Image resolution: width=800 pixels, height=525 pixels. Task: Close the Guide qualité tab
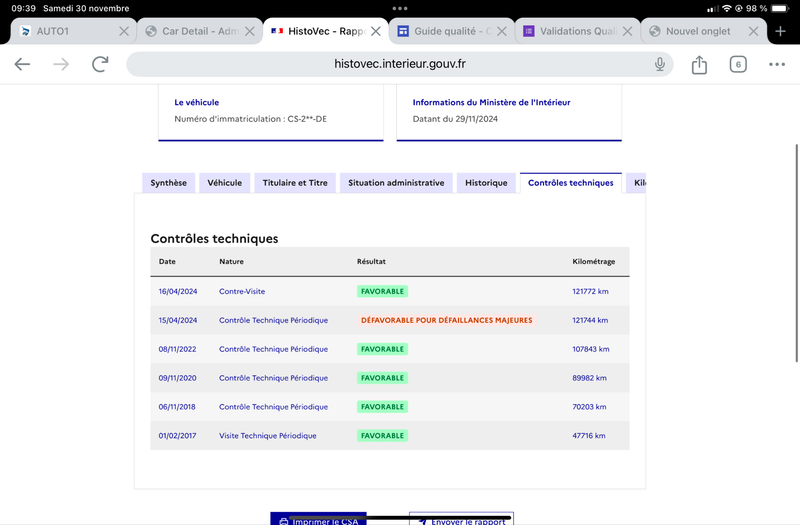click(x=502, y=32)
